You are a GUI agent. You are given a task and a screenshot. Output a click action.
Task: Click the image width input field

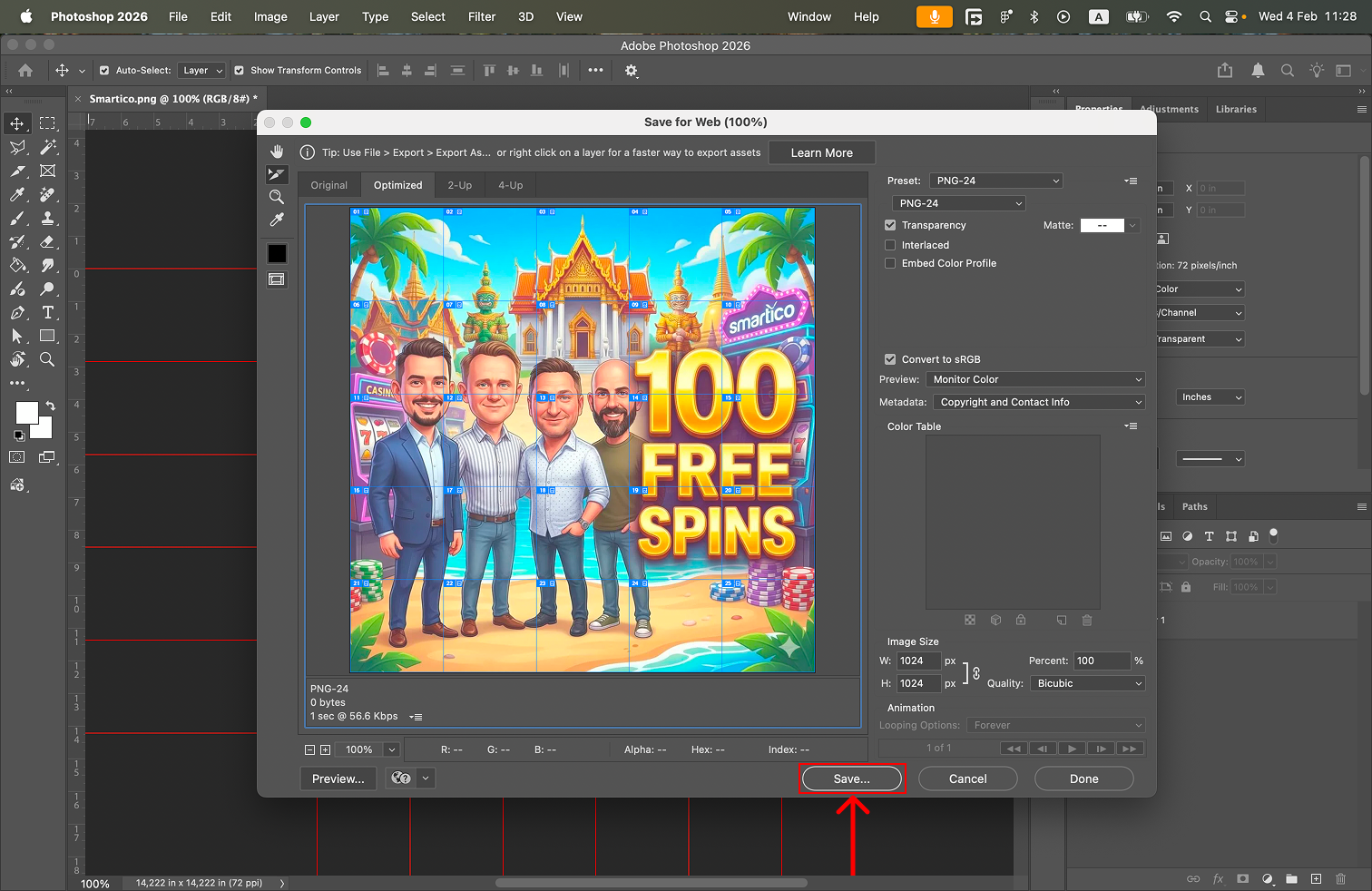(x=917, y=661)
